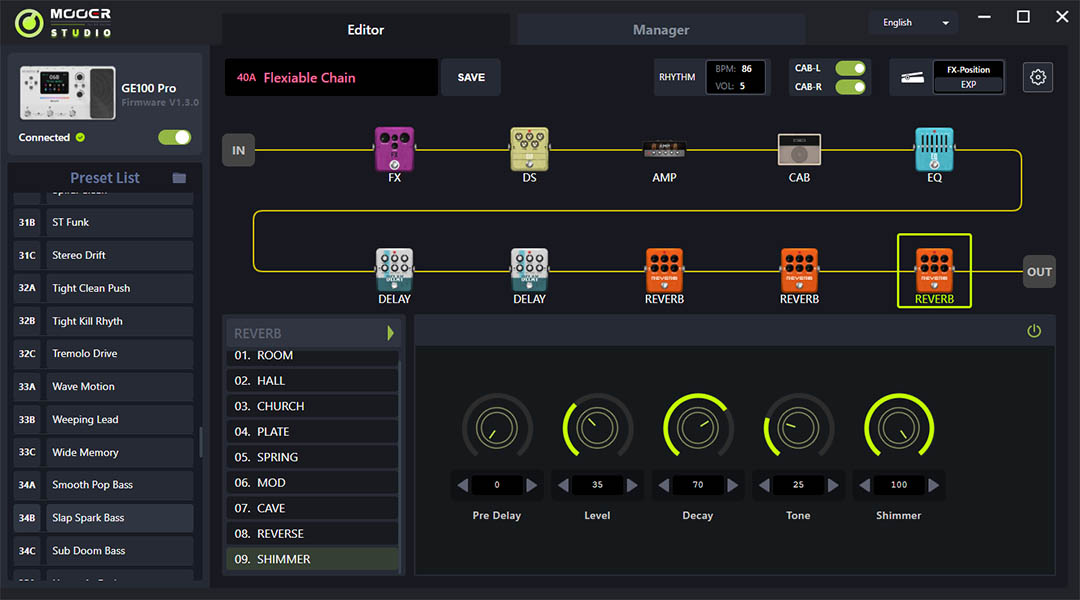Click the SAVE button
This screenshot has width=1080, height=600.
pyautogui.click(x=471, y=77)
